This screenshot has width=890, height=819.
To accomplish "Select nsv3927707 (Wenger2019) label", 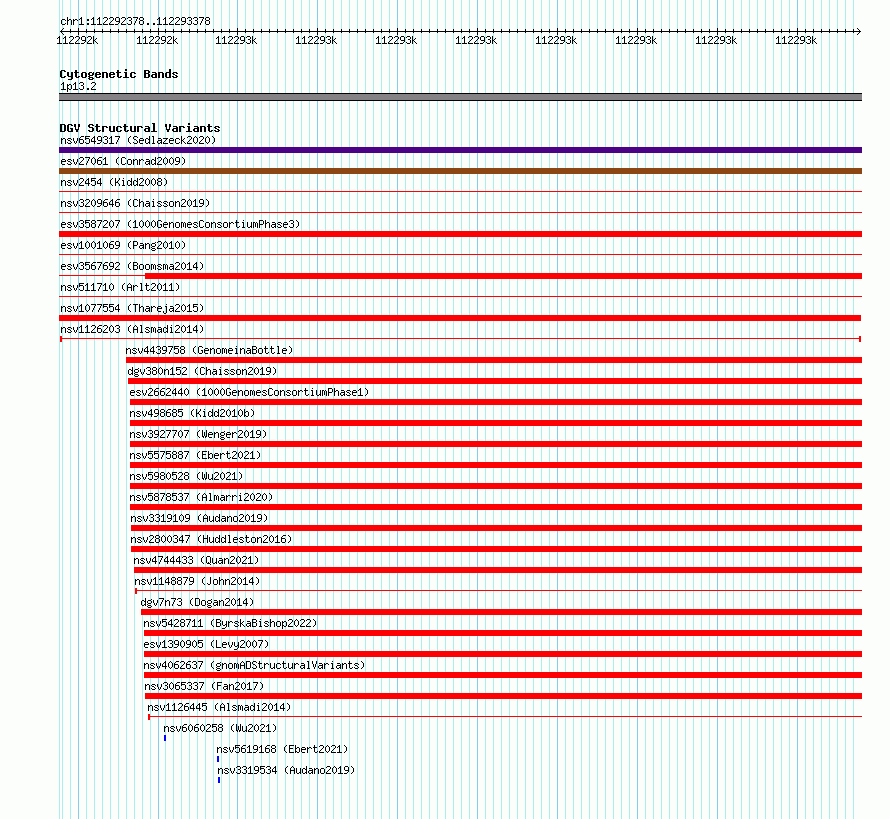I will point(198,434).
